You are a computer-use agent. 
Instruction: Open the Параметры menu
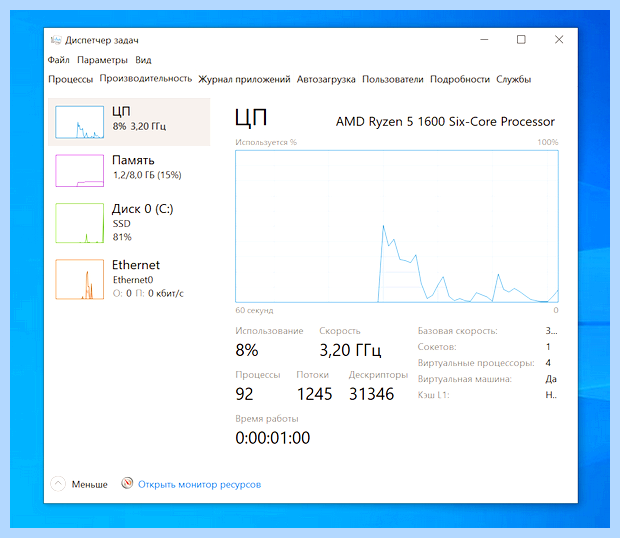click(102, 60)
